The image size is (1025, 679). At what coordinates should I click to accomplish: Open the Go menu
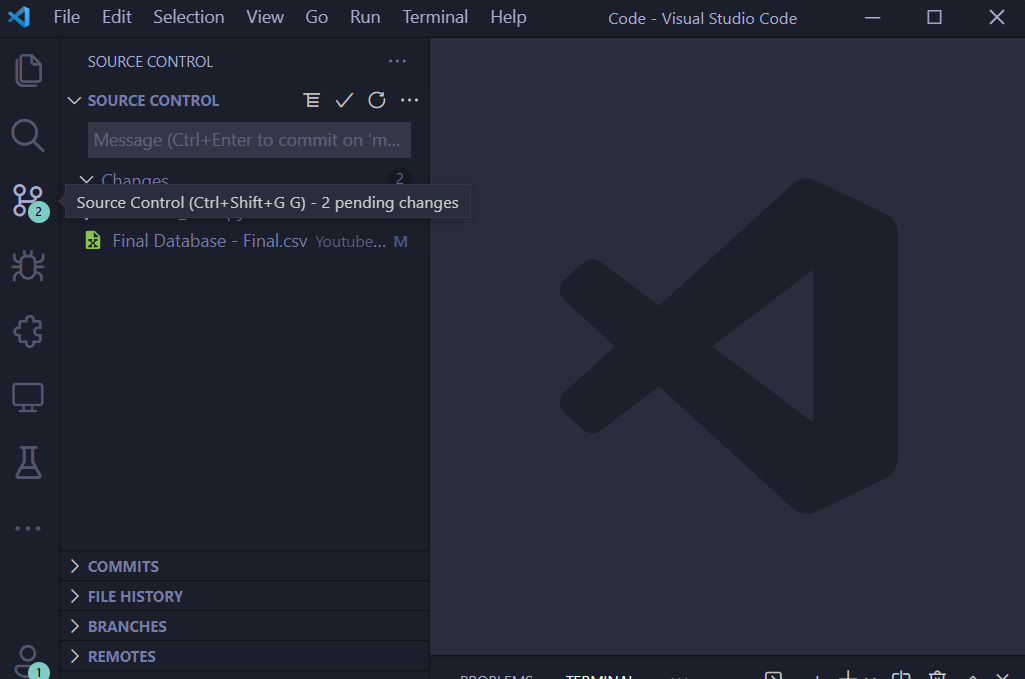pos(317,17)
